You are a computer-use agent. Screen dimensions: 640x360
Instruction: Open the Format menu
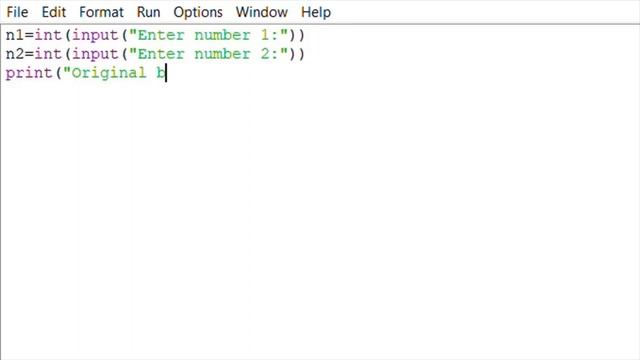pos(101,12)
